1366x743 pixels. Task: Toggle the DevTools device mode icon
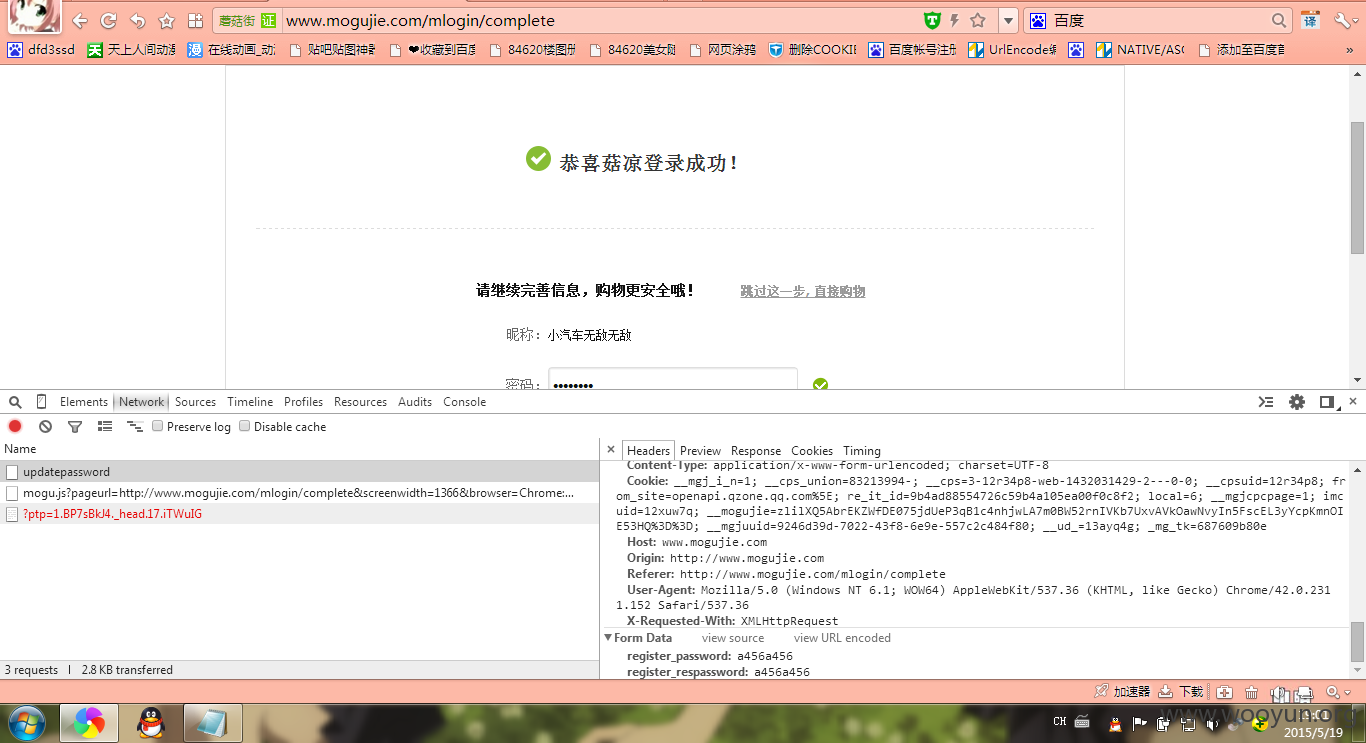(x=41, y=402)
